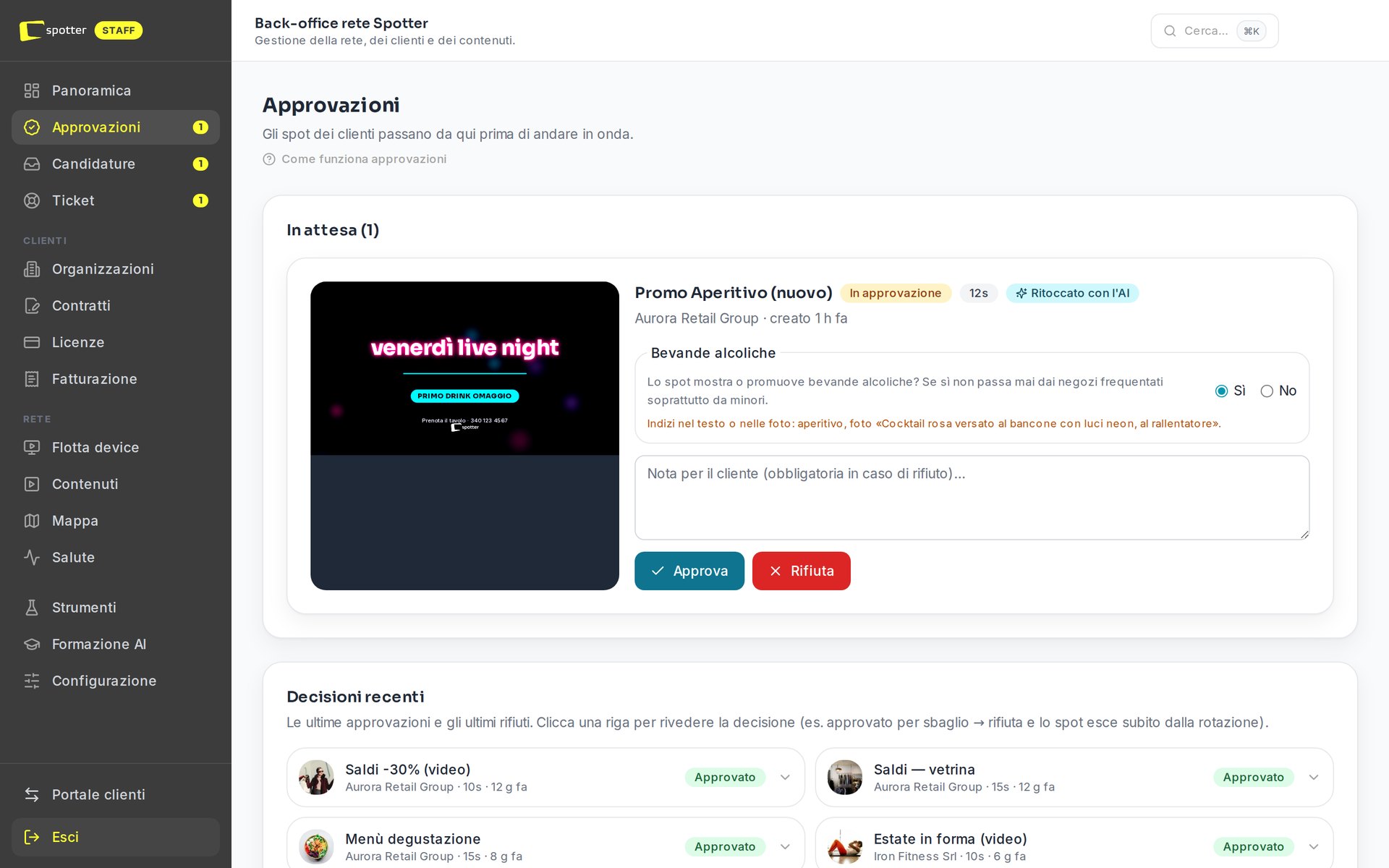Click the Menù degustazione avatar thumbnail
1389x868 pixels.
click(x=316, y=847)
